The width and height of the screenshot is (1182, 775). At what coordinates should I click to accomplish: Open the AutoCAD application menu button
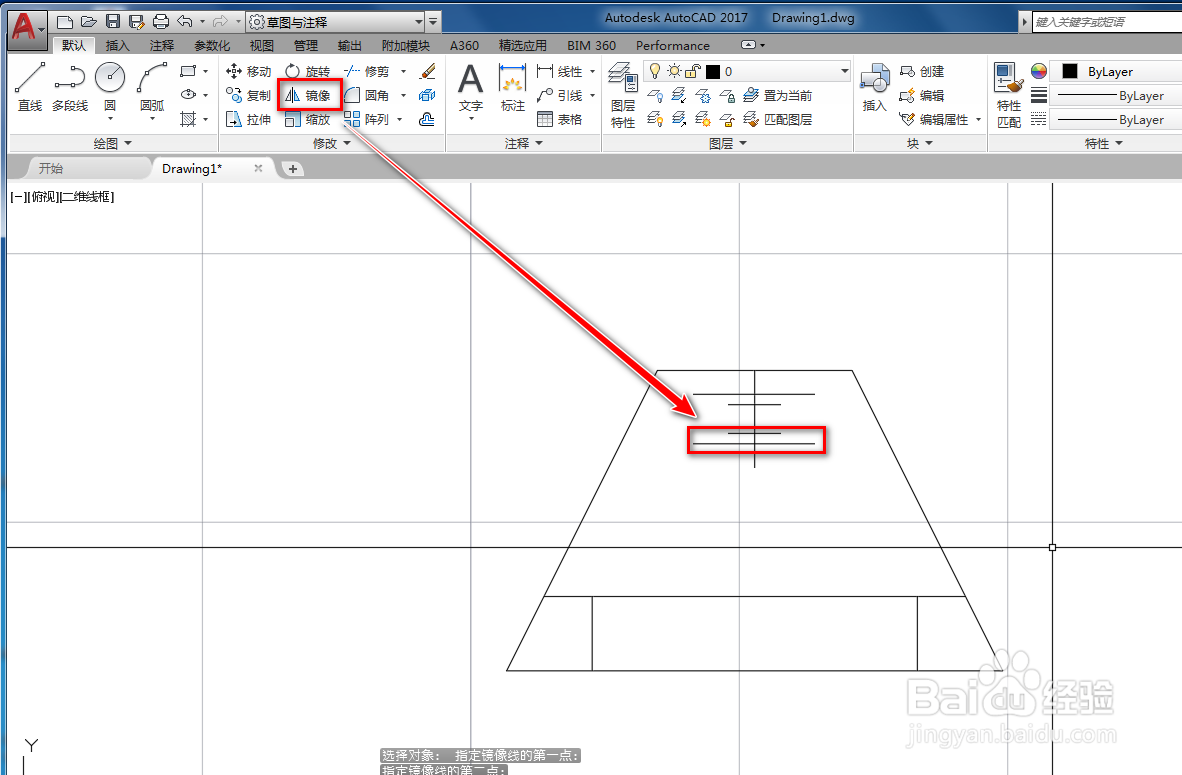tap(27, 30)
